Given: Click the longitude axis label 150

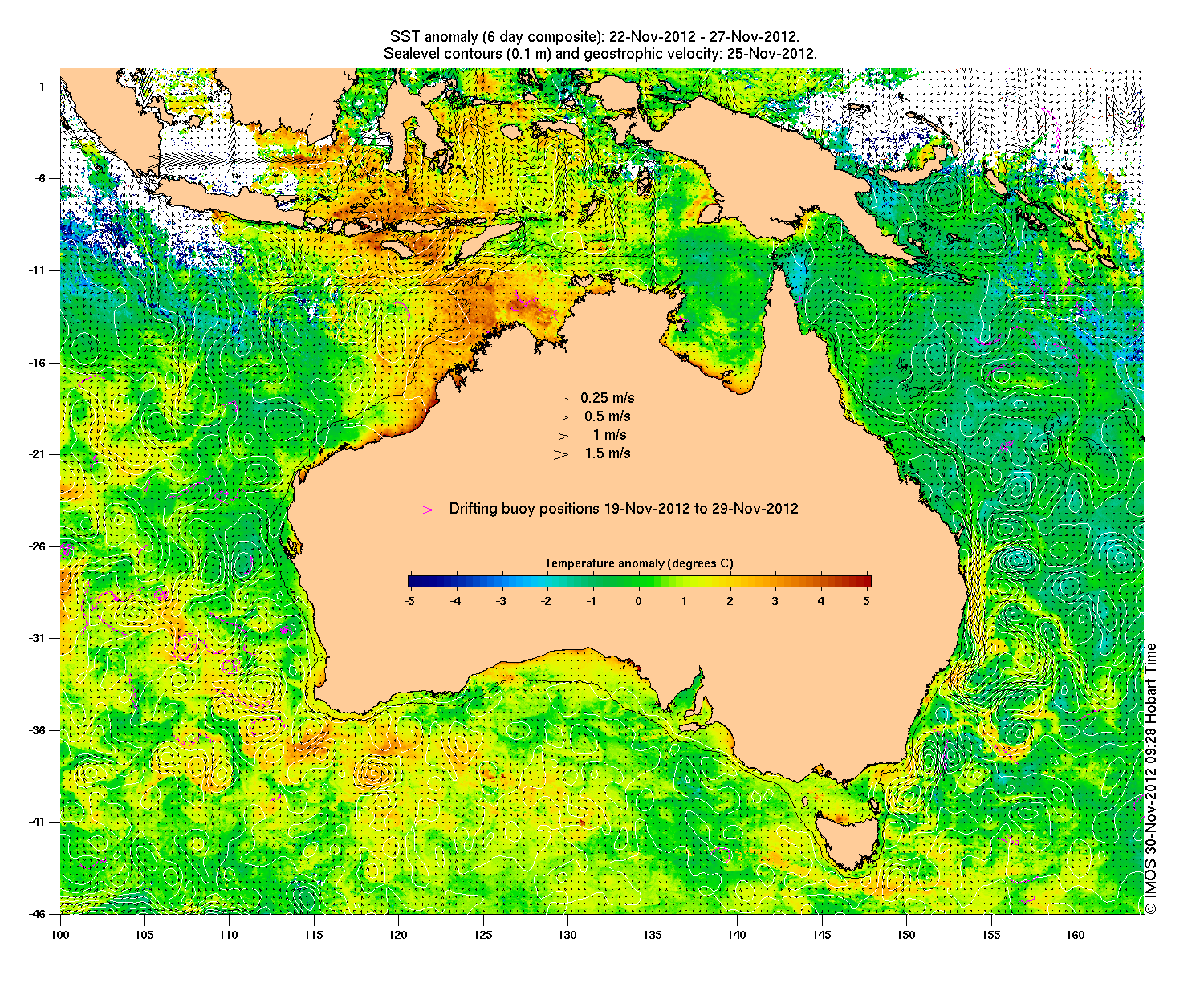Looking at the screenshot, I should pyautogui.click(x=906, y=935).
